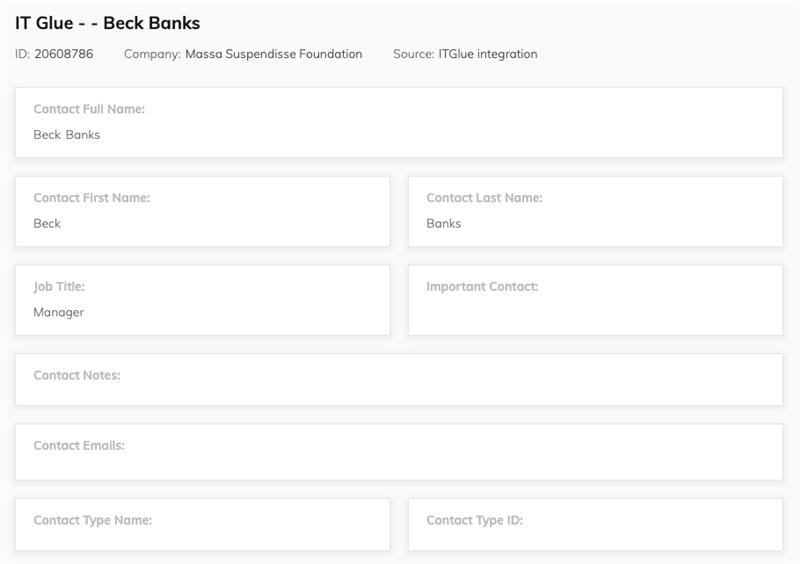Click the last name value Banks
Screen dimensions: 800x564
pyautogui.click(x=443, y=224)
